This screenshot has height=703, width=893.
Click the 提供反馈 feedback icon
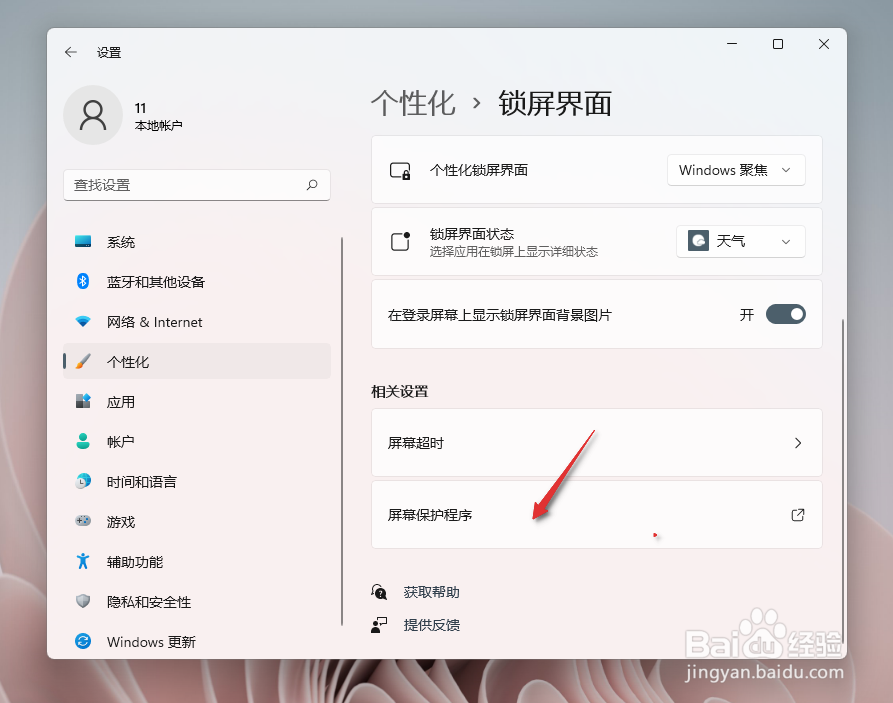379,625
